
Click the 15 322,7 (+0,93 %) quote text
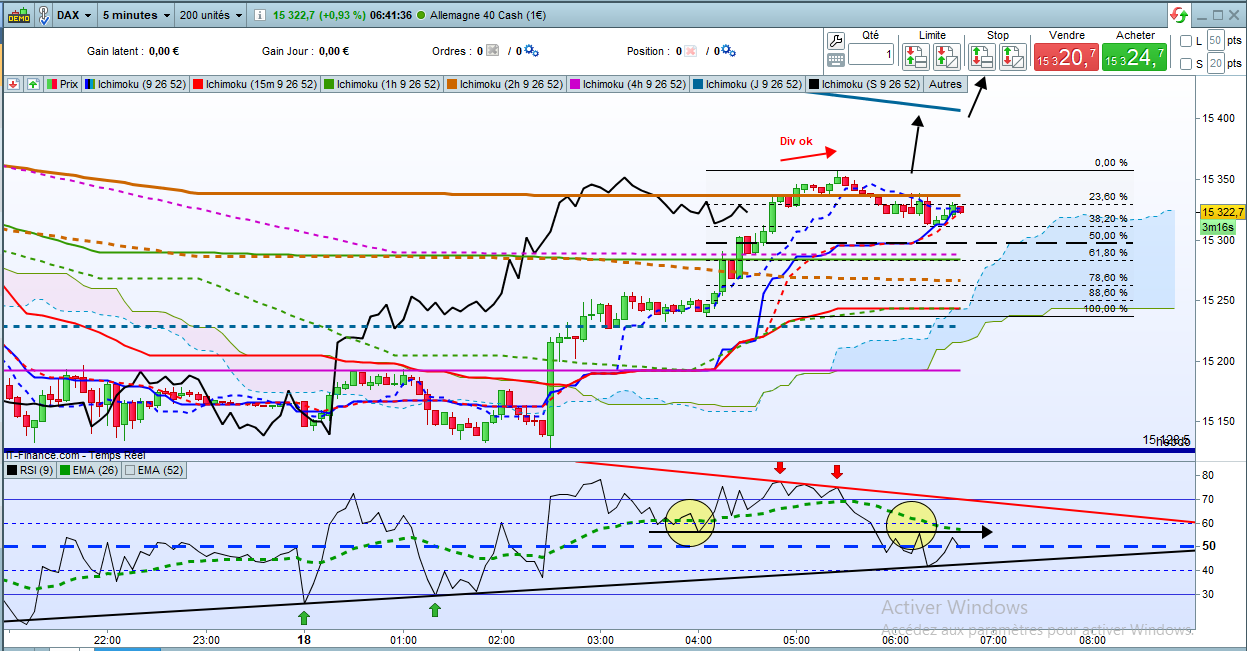(321, 16)
